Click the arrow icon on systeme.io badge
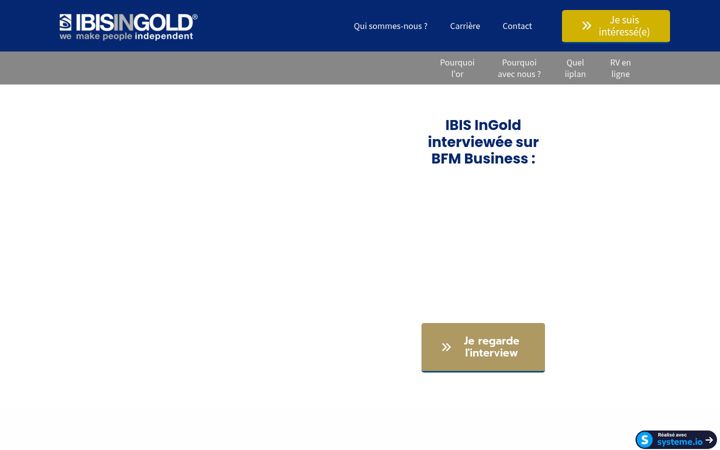Screen dimensions: 720x450 [709, 440]
